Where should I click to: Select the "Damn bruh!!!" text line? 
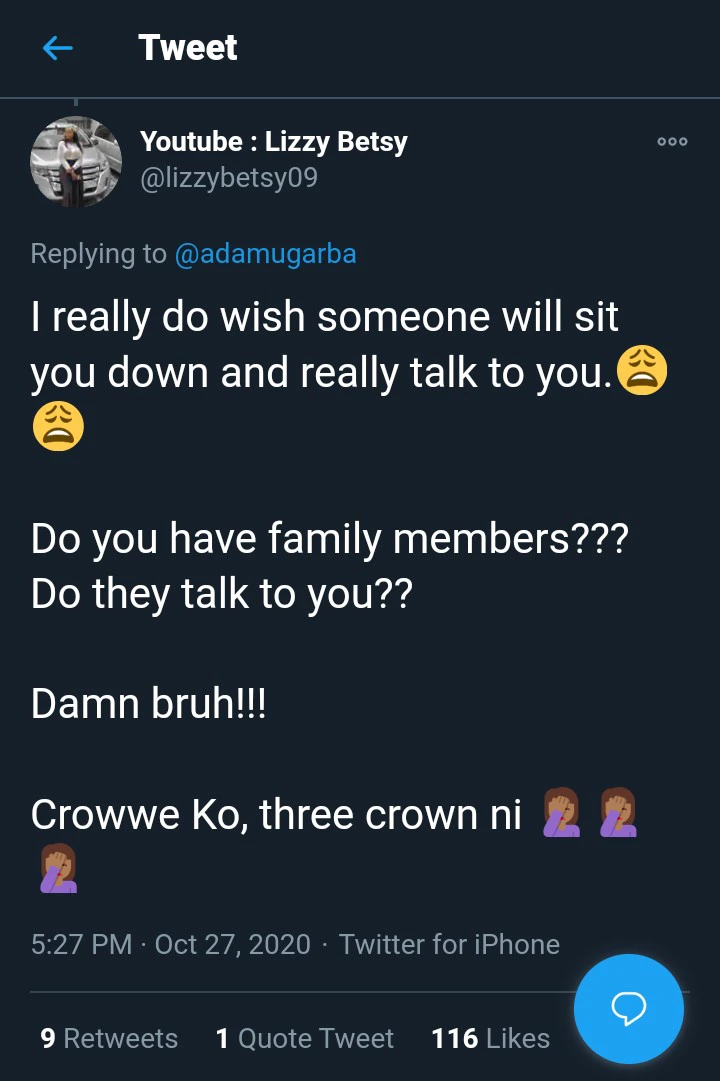pos(149,704)
